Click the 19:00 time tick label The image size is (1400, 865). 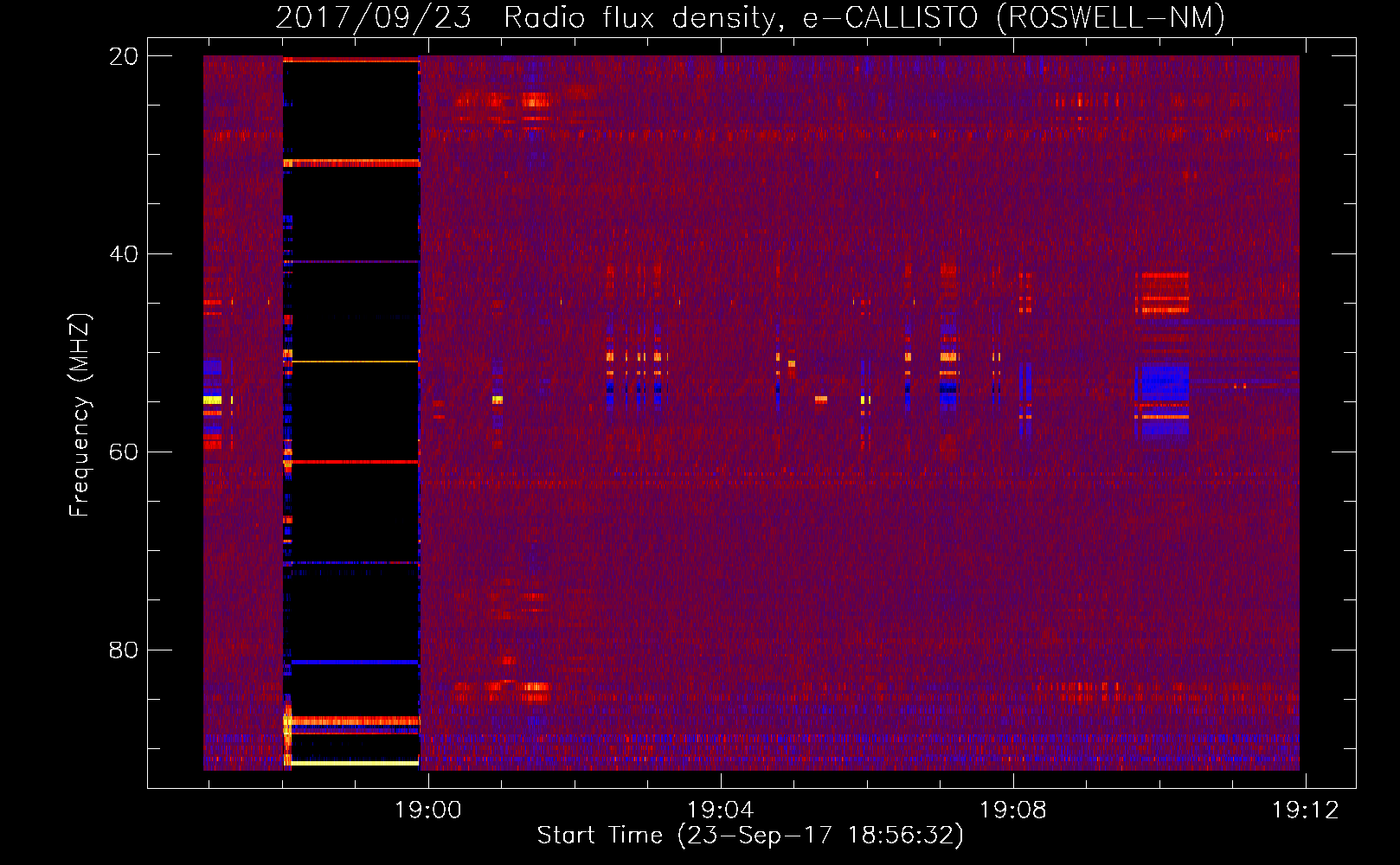tap(428, 811)
